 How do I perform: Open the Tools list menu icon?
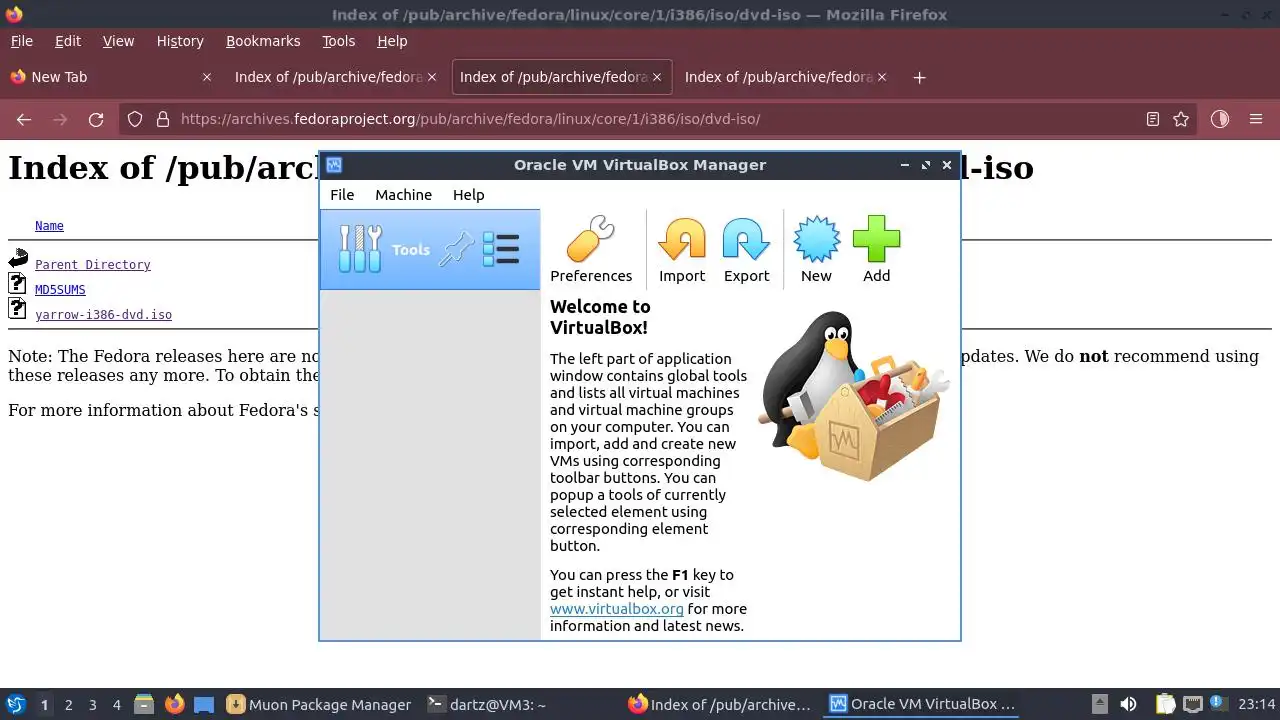click(x=500, y=249)
